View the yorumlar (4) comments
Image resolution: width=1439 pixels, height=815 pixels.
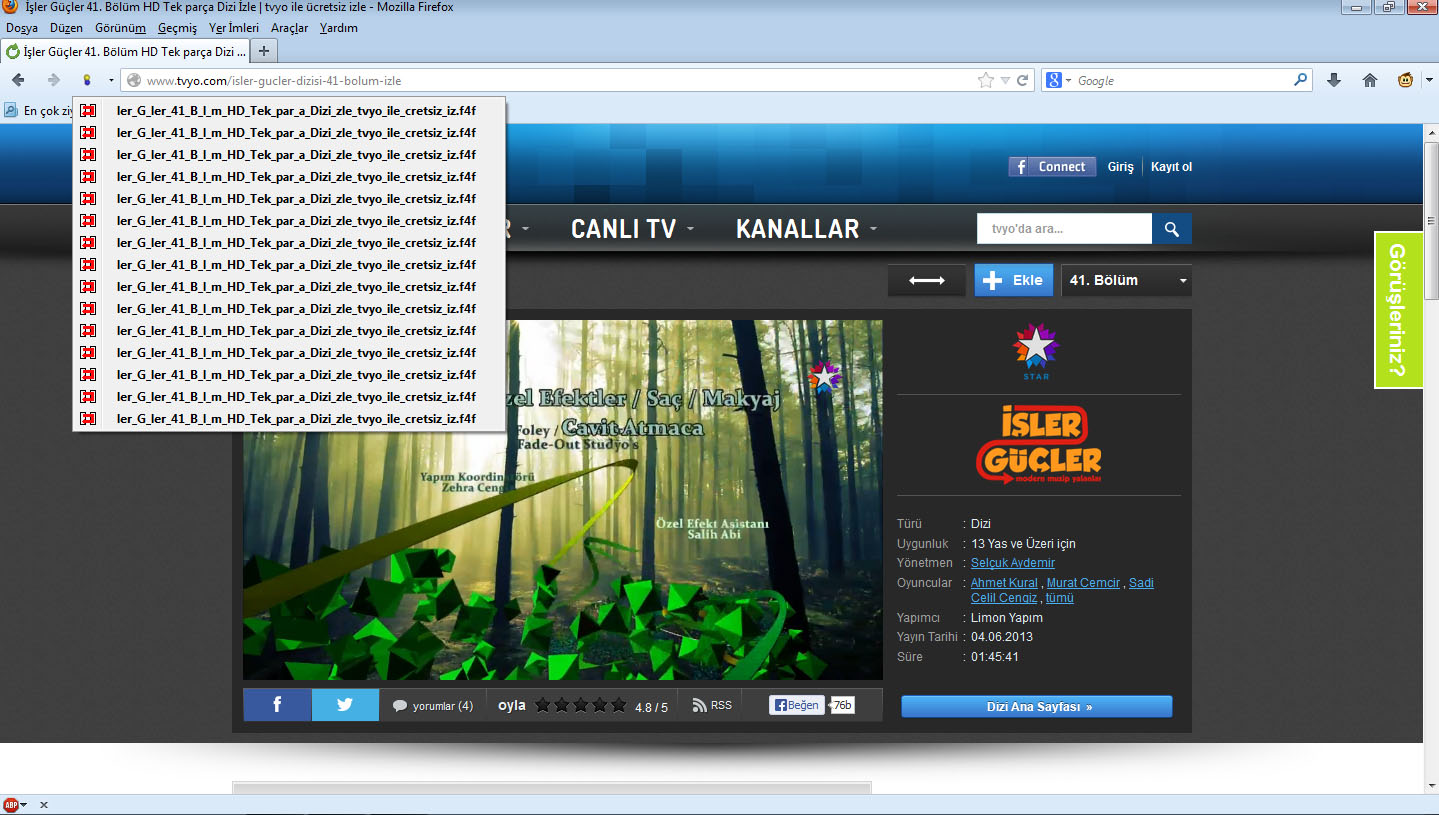point(433,705)
